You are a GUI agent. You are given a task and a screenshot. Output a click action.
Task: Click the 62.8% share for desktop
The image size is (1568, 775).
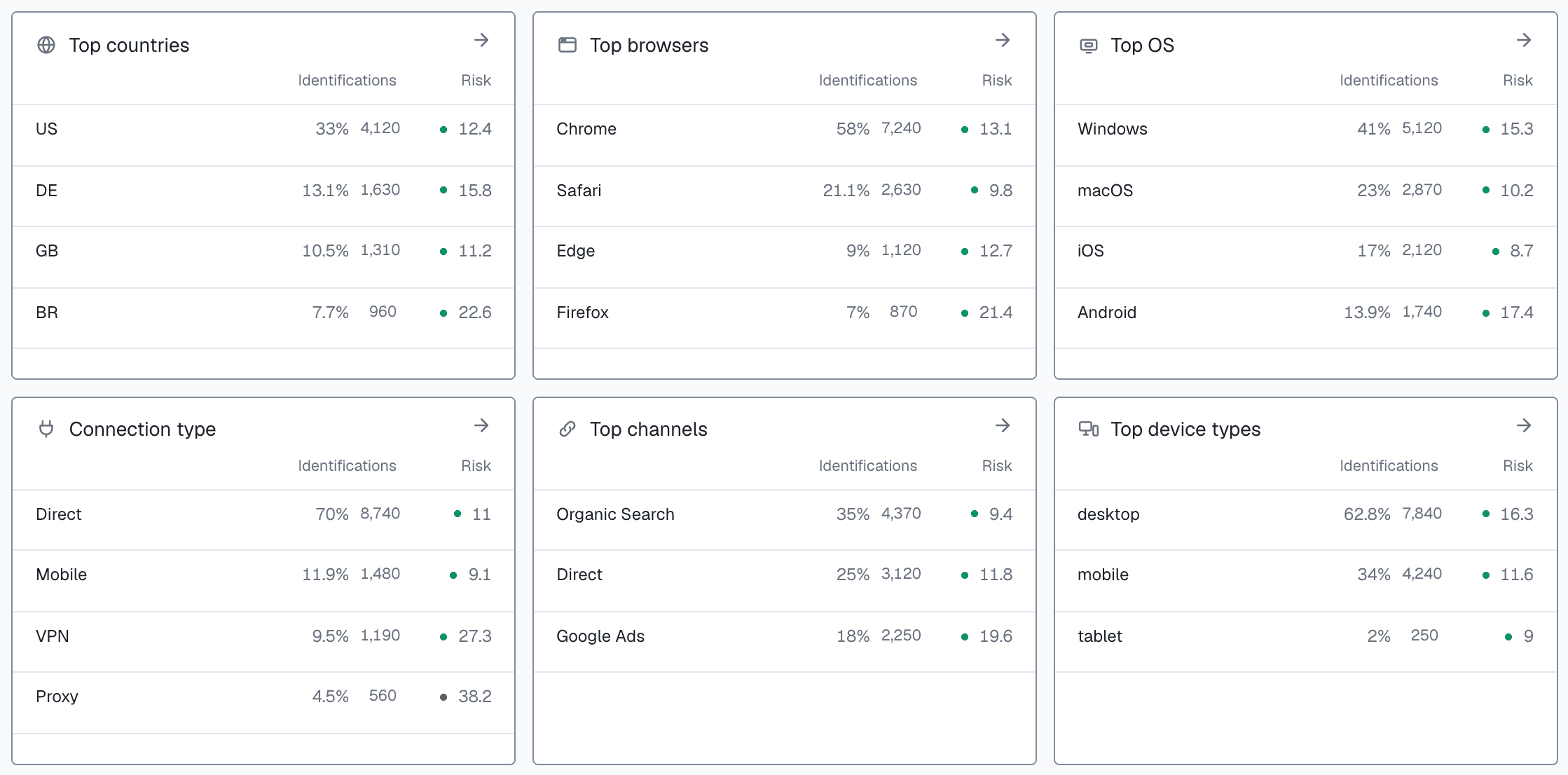coord(1367,514)
